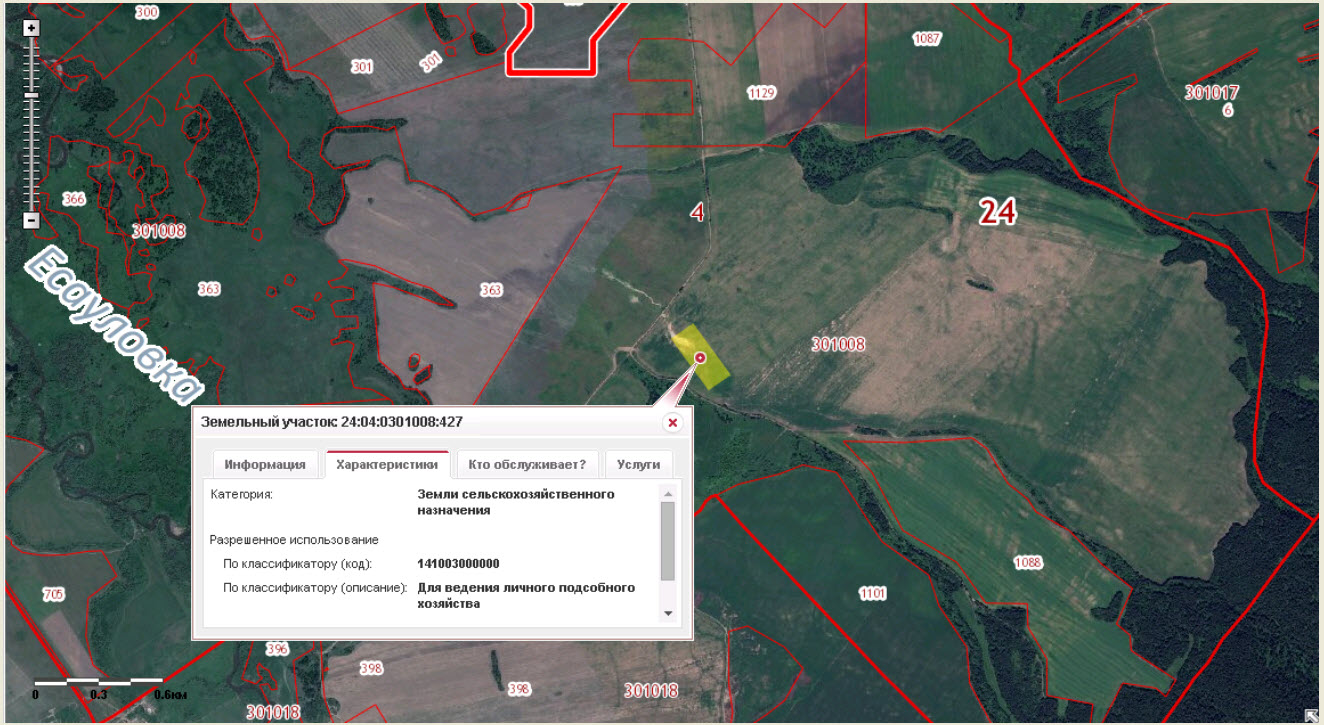This screenshot has height=725, width=1324.
Task: Select the Характеристики tab
Action: click(x=387, y=465)
